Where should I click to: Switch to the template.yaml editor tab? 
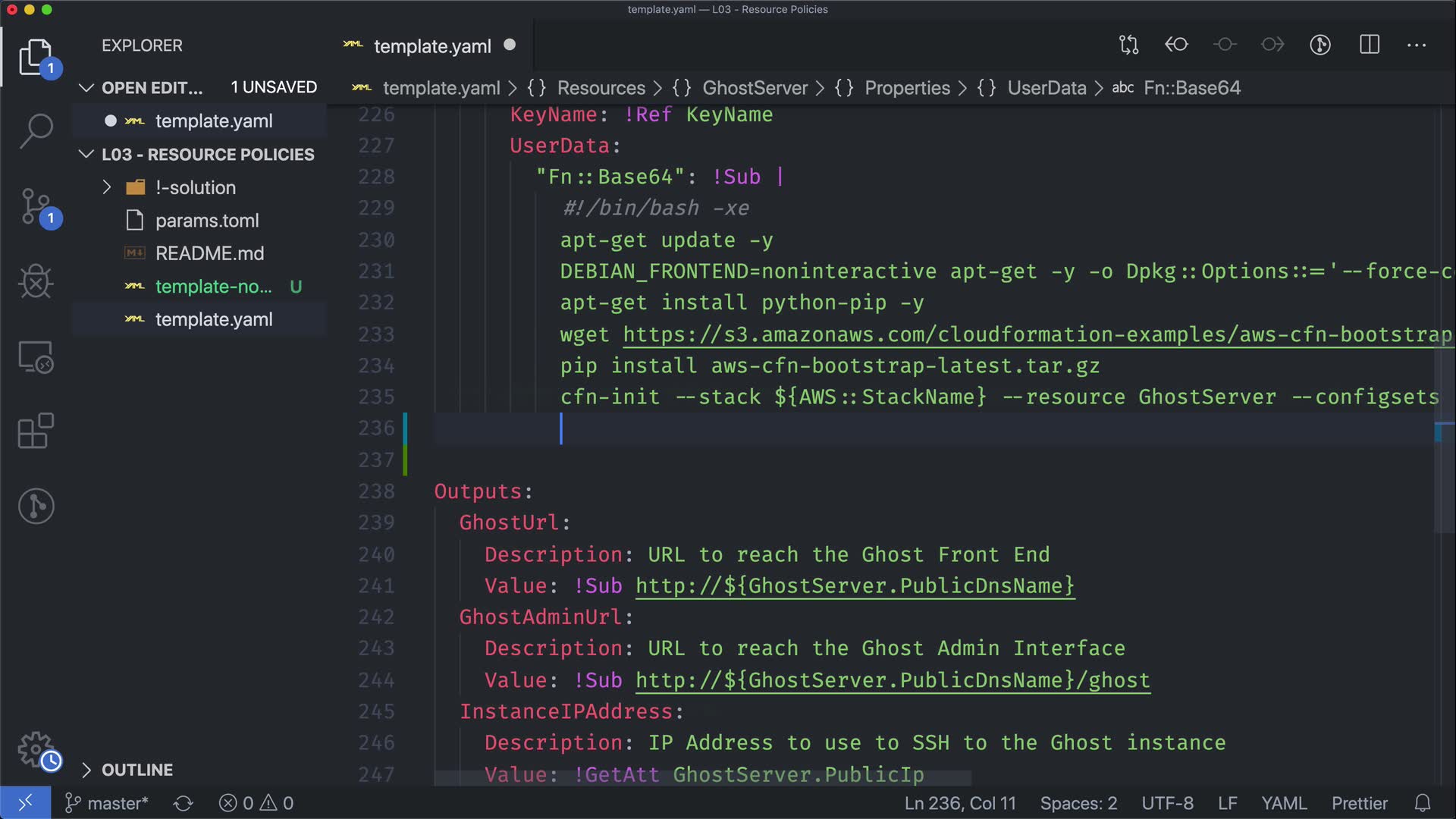431,46
